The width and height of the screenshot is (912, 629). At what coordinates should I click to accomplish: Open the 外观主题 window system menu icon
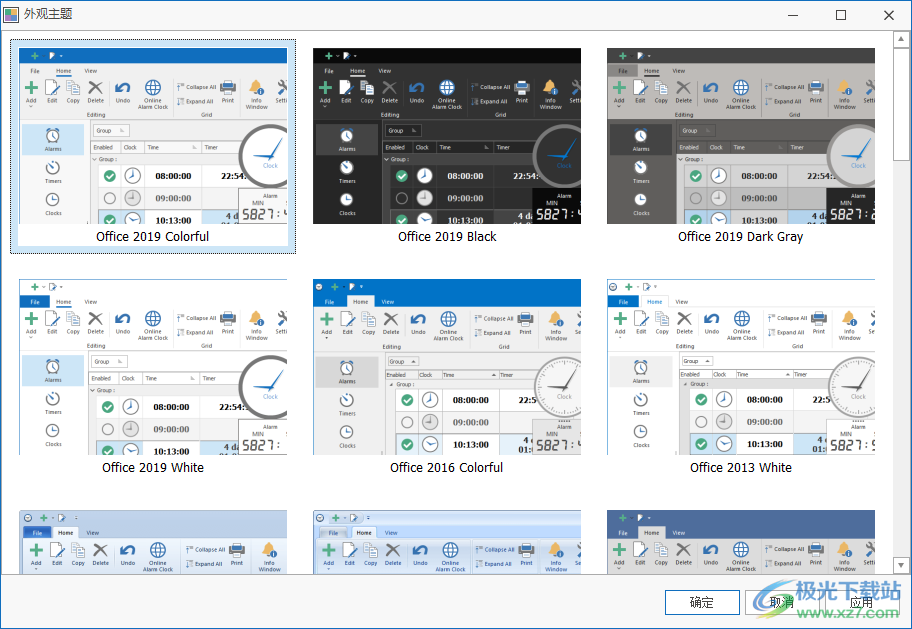pos(11,15)
